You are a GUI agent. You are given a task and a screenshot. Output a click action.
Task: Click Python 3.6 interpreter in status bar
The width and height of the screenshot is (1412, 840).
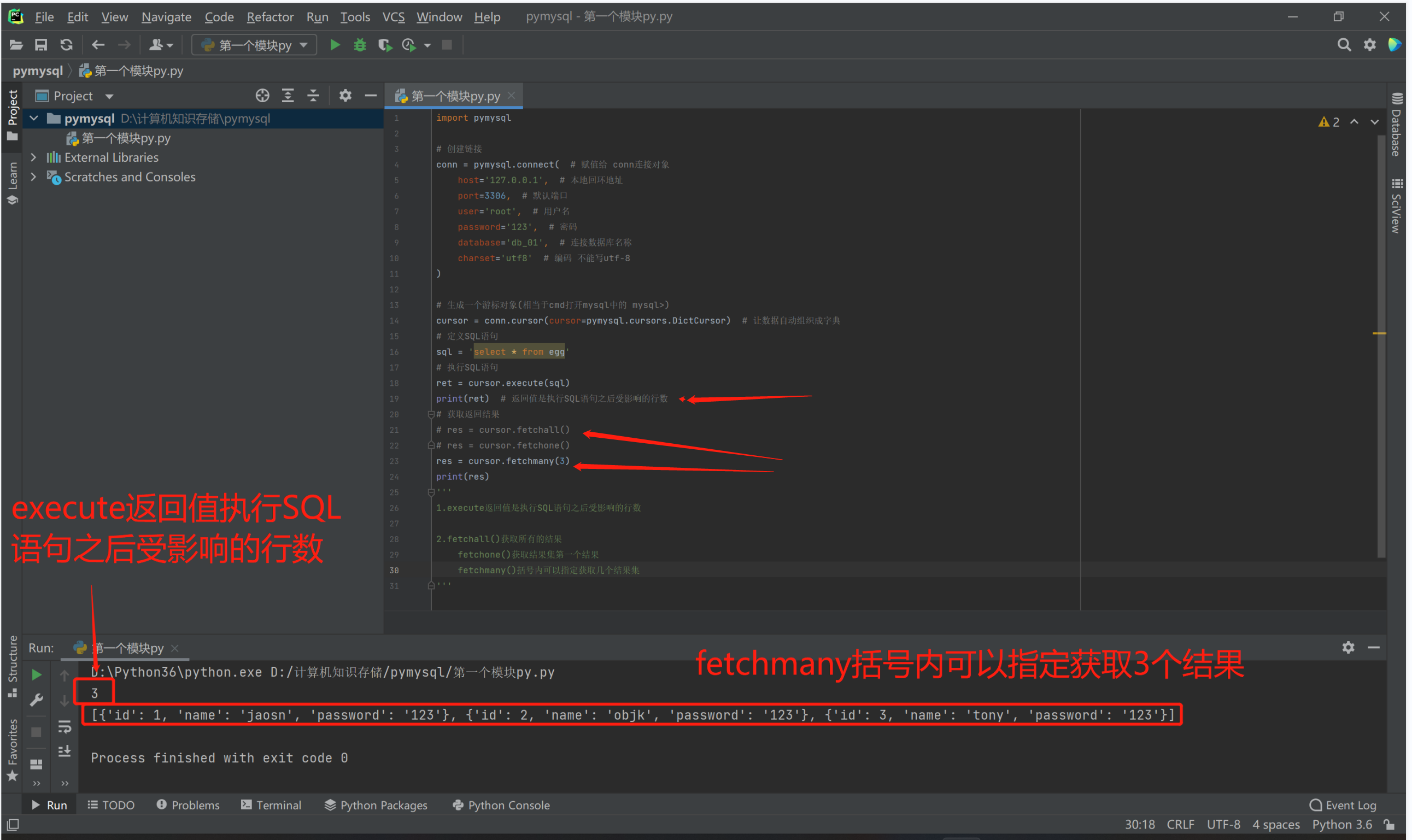(1341, 824)
